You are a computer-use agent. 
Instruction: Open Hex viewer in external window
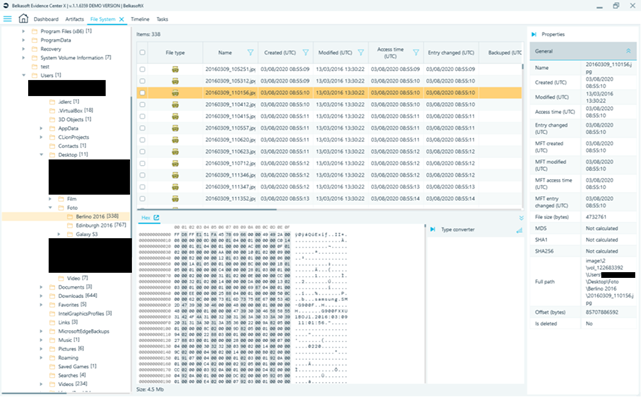[x=156, y=218]
